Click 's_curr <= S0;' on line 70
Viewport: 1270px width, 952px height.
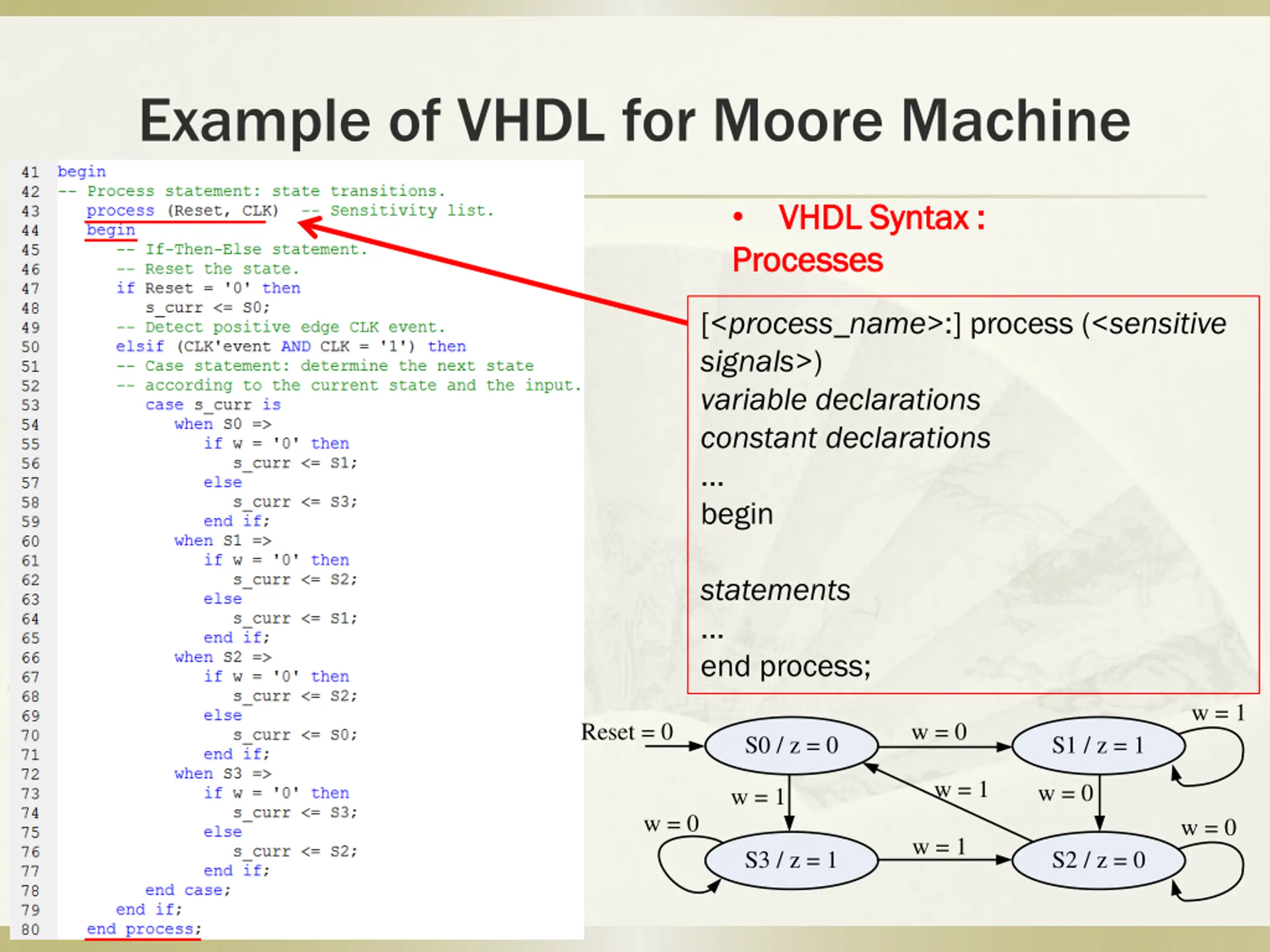pyautogui.click(x=295, y=735)
